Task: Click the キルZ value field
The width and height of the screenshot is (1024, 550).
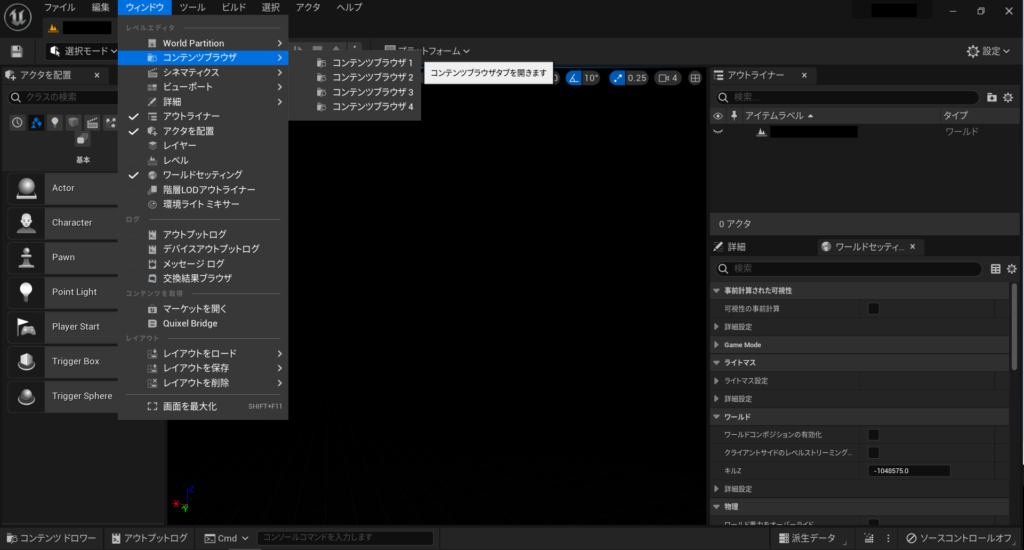Action: [x=908, y=471]
